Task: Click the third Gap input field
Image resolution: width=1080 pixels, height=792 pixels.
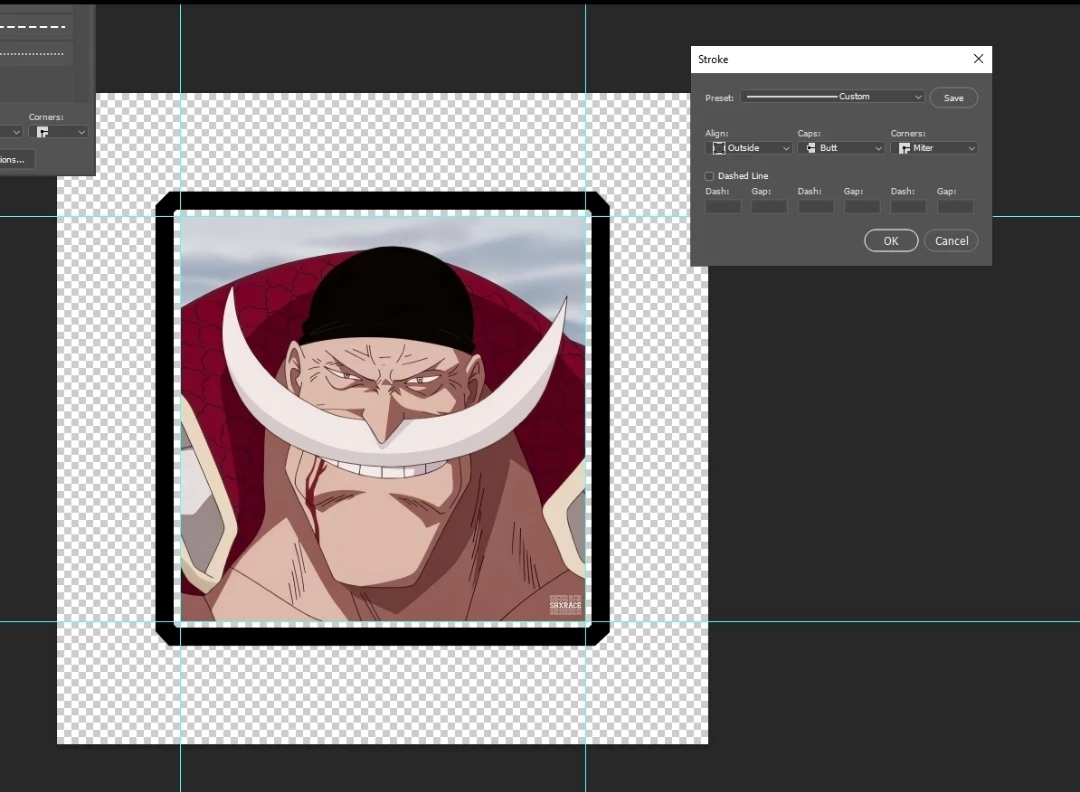Action: tap(955, 207)
